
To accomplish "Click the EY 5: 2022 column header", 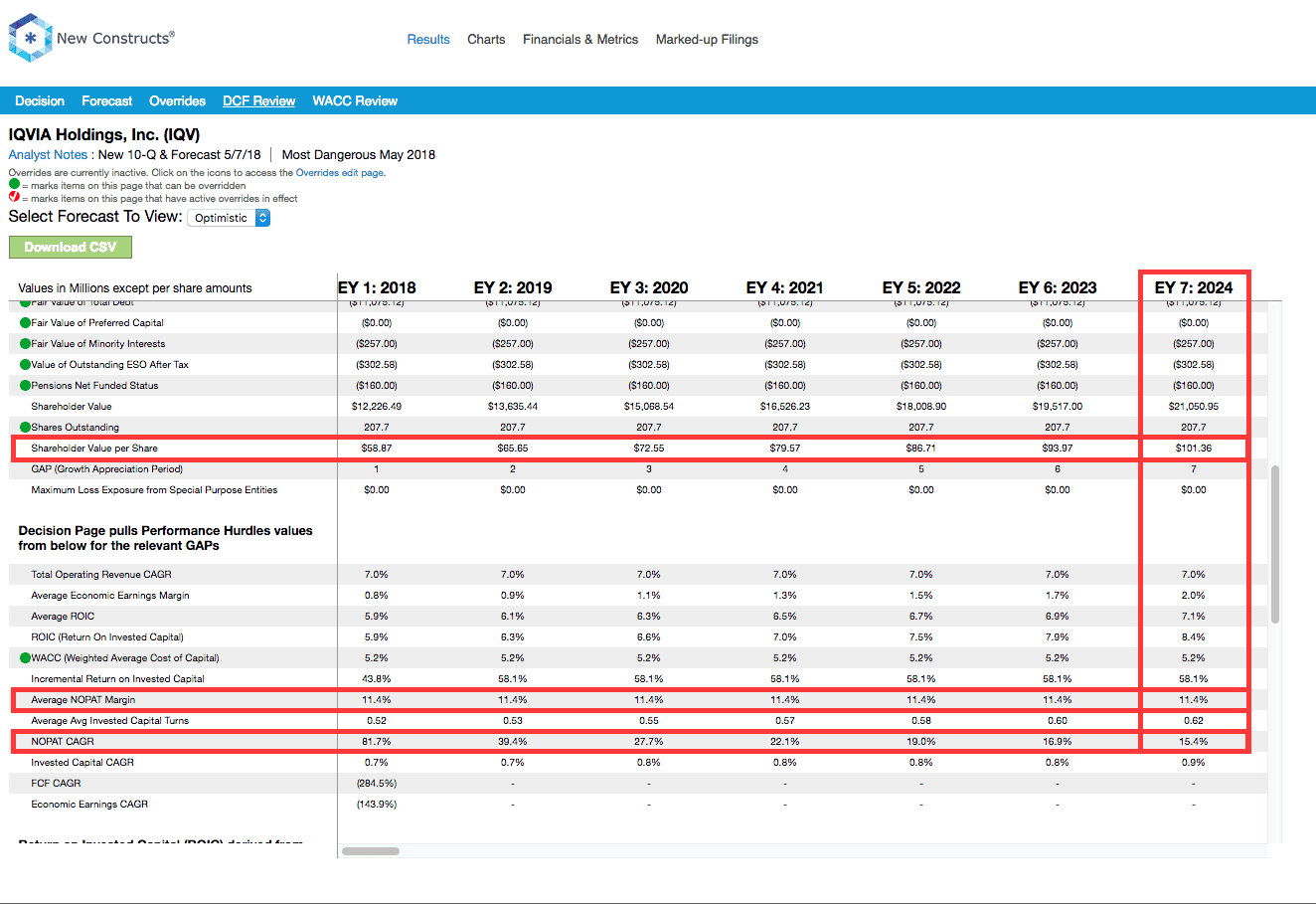I will (921, 287).
